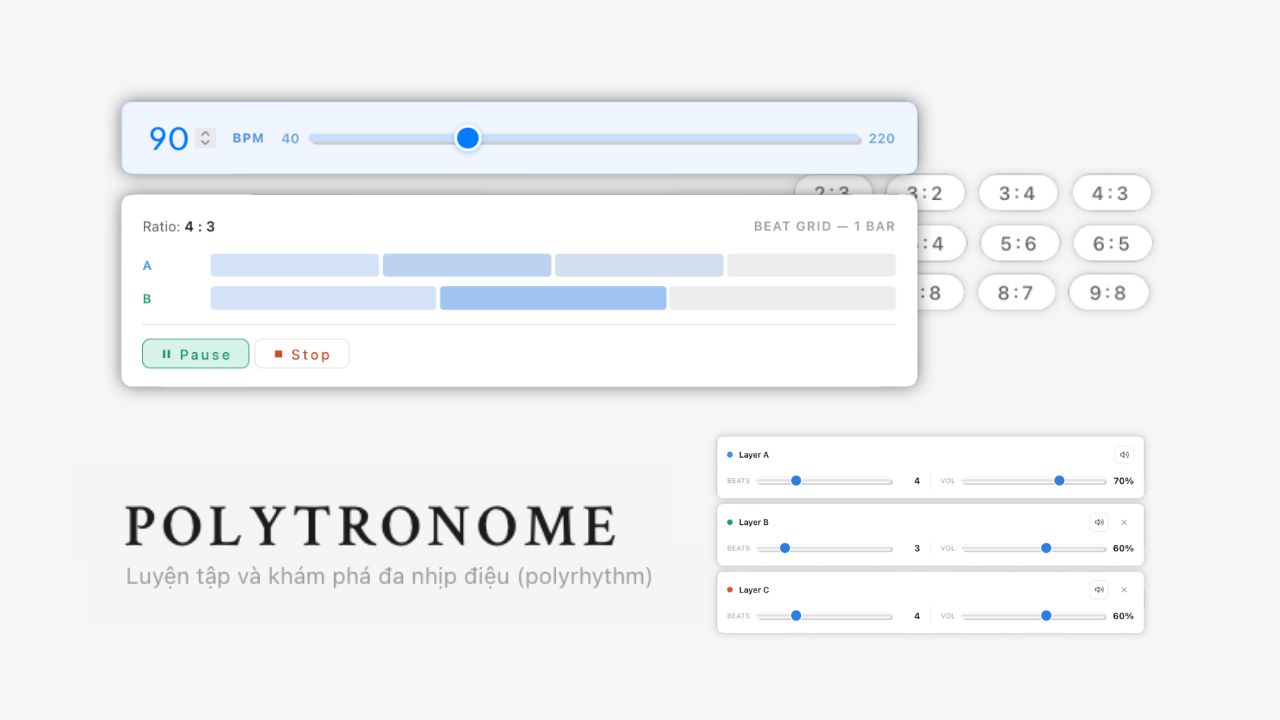Click the beats value '4' of Layer C
1280x720 pixels.
(917, 616)
